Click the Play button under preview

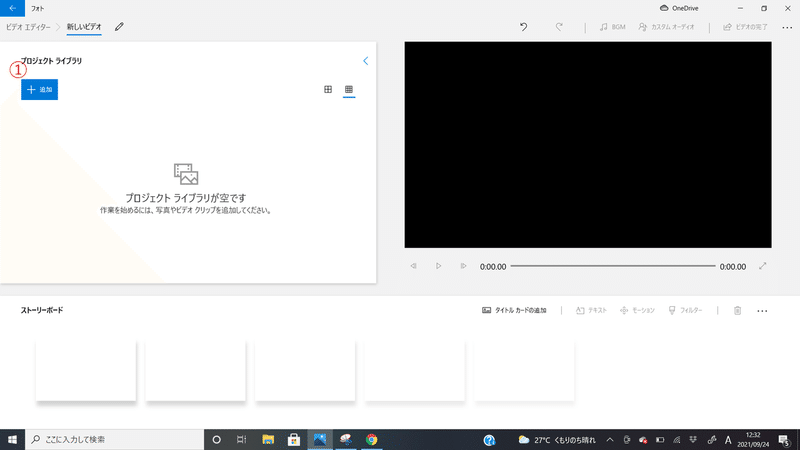click(438, 266)
